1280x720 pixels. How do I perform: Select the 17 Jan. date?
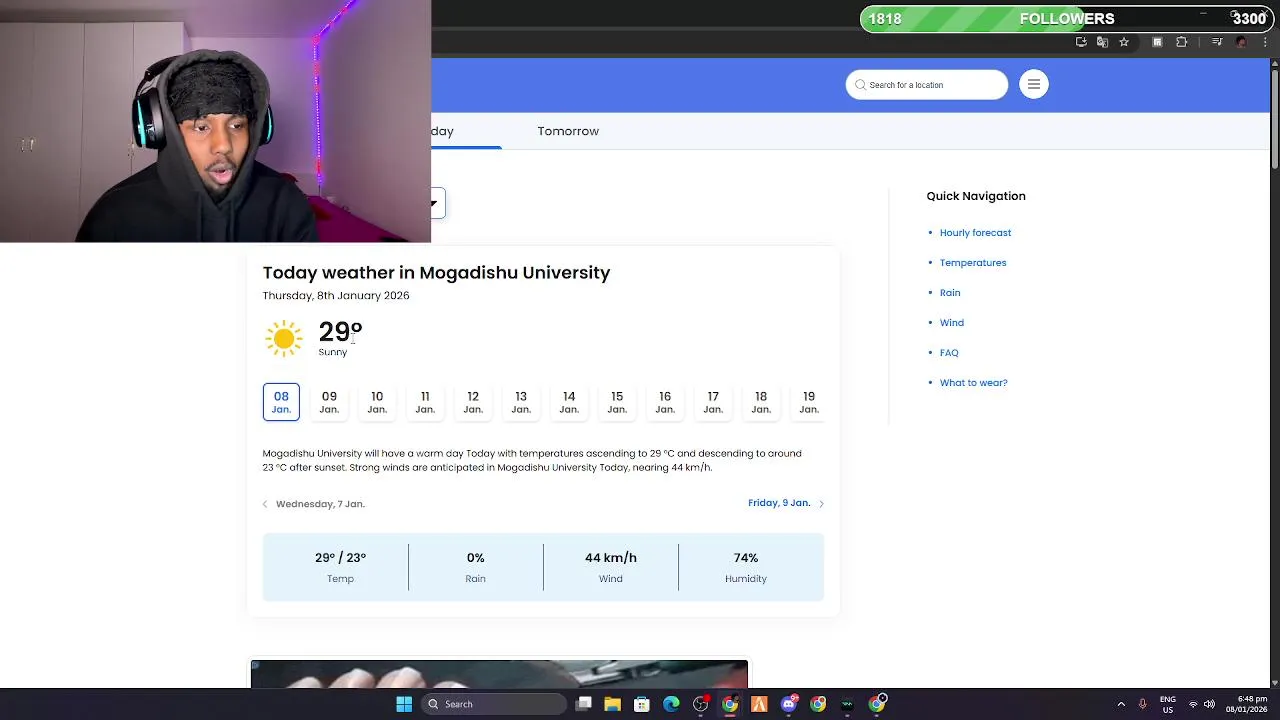click(x=713, y=402)
